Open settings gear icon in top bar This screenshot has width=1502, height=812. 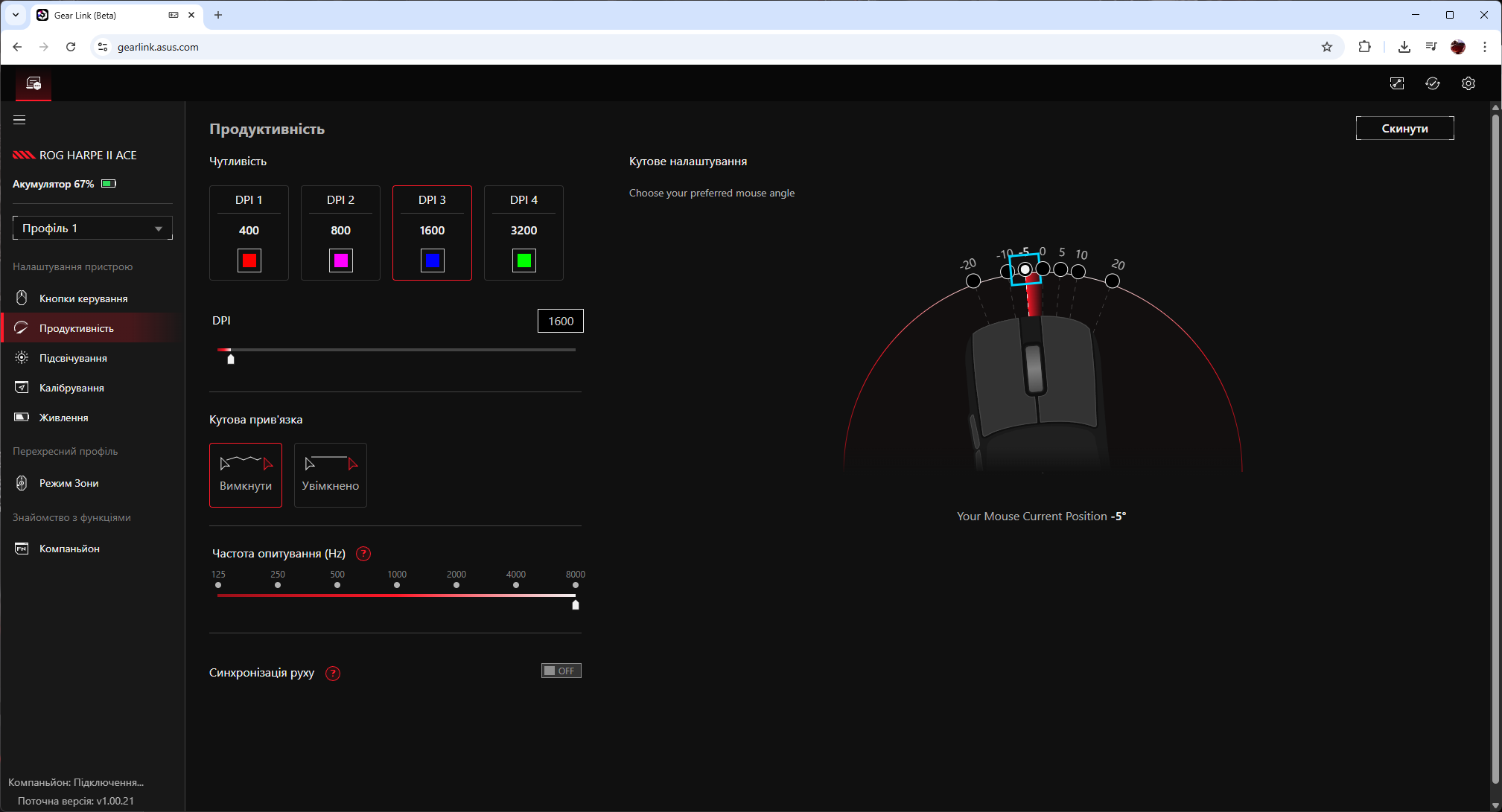point(1468,83)
